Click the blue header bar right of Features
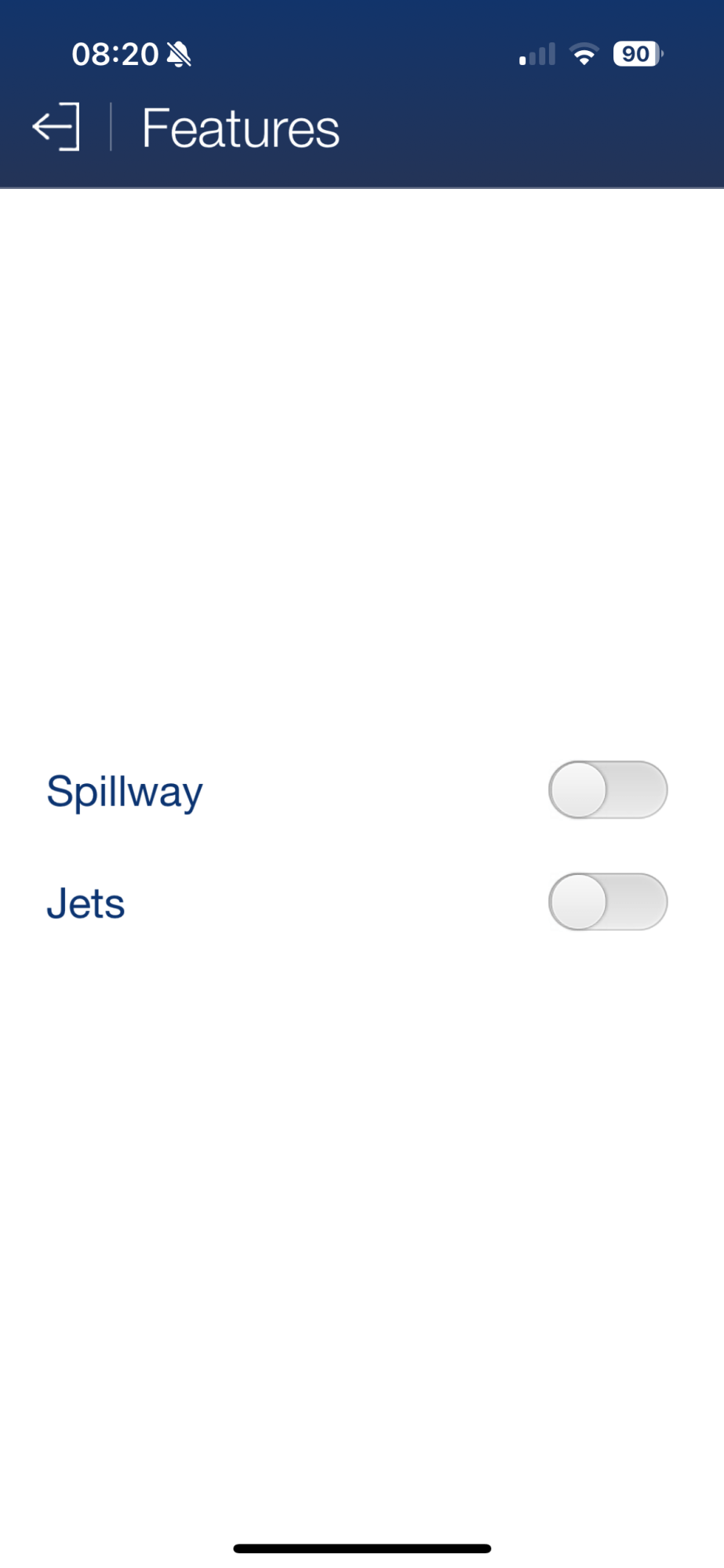The image size is (724, 1568). point(533,128)
